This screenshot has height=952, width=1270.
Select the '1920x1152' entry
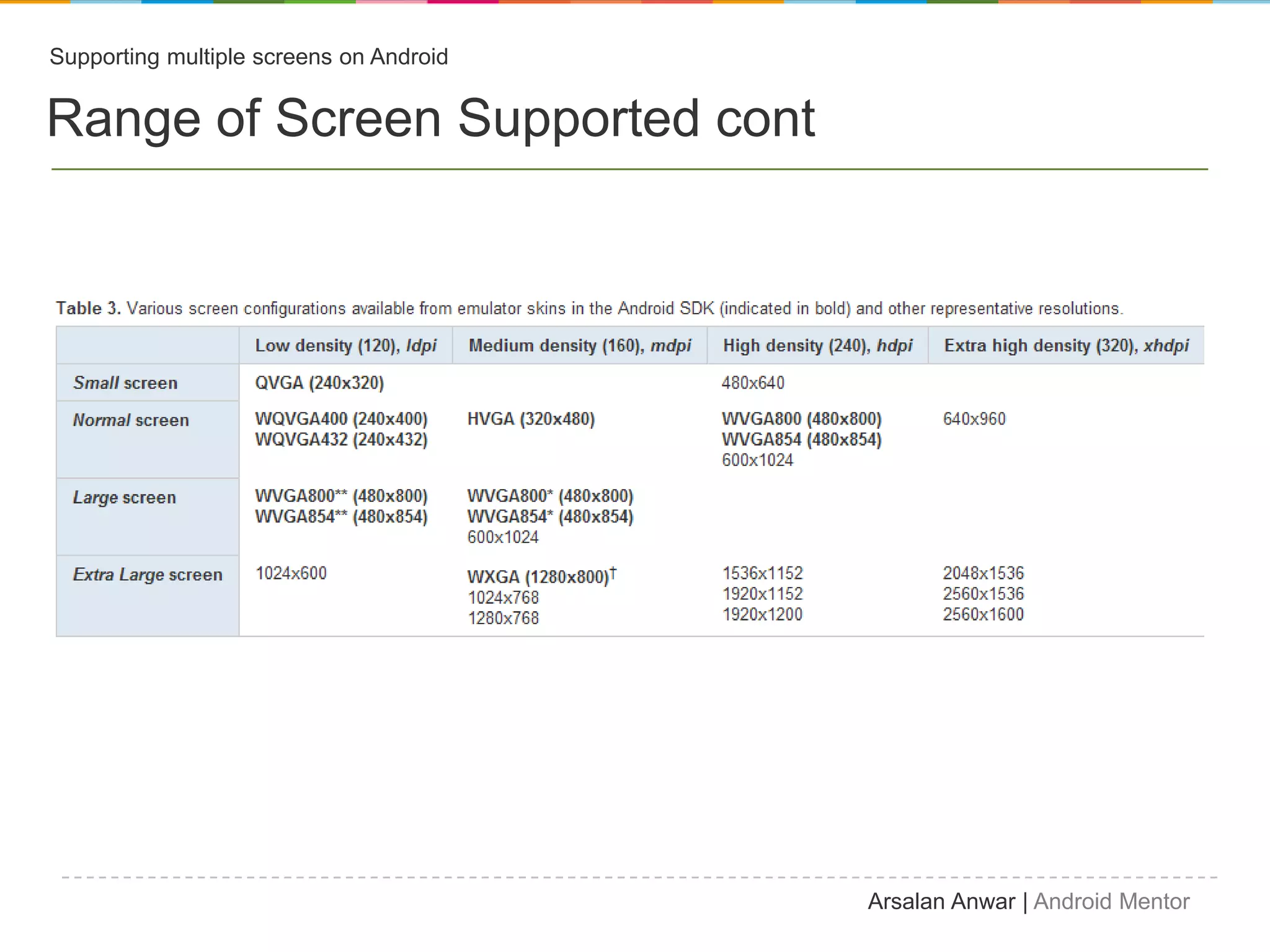coord(762,594)
